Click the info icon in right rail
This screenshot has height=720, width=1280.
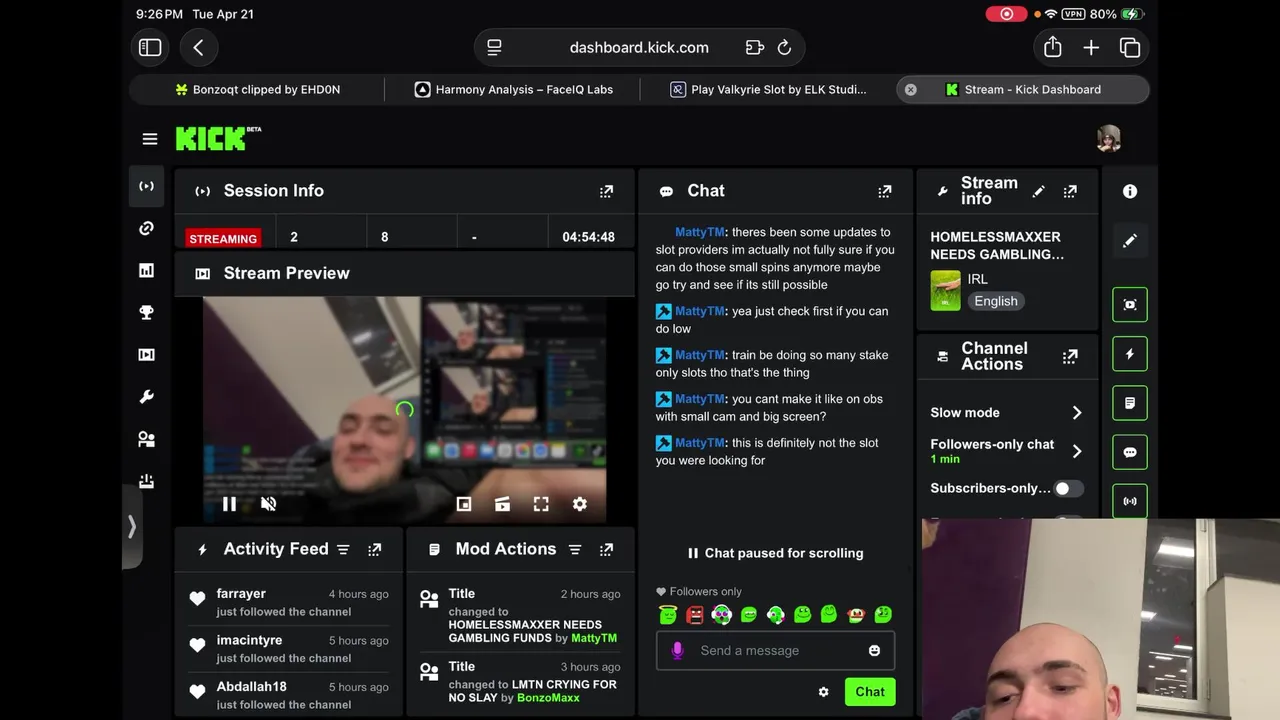1130,191
